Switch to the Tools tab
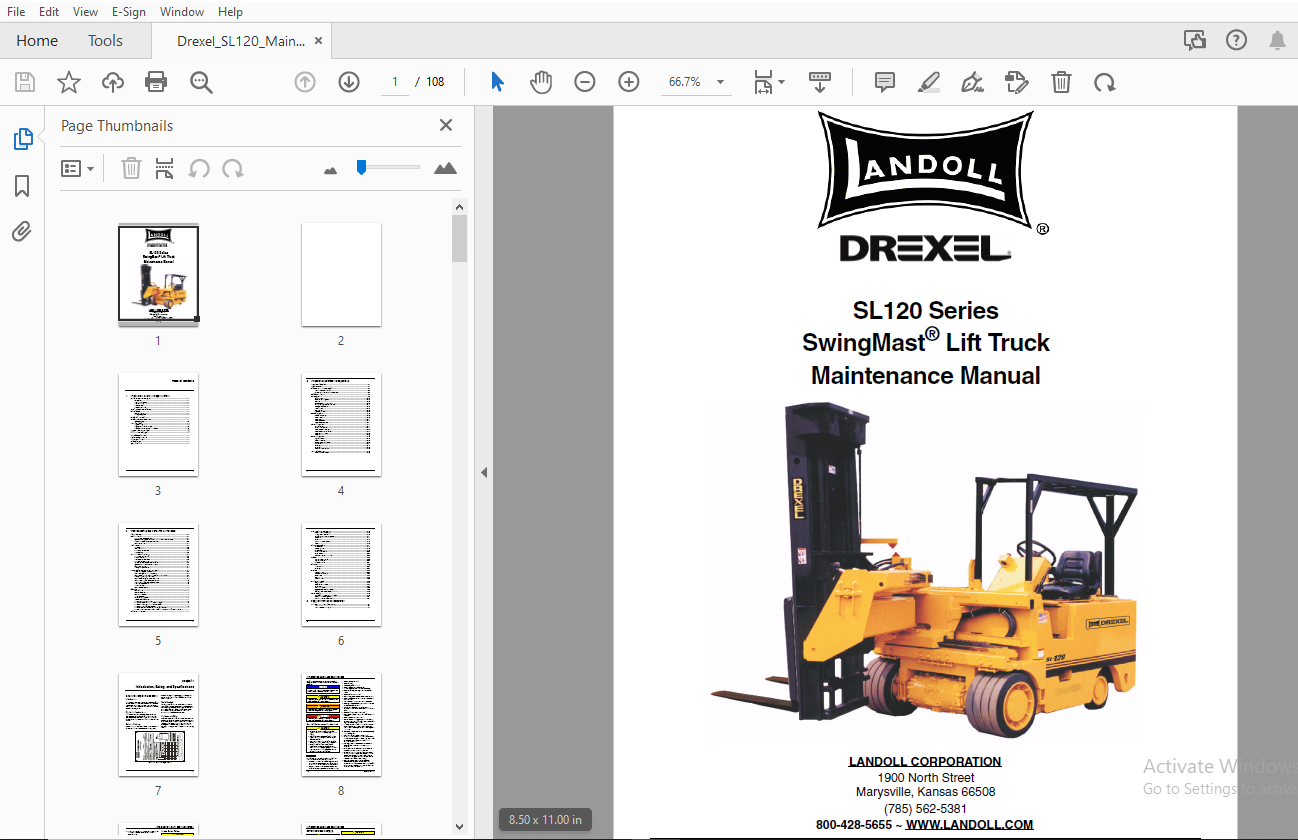 click(105, 41)
